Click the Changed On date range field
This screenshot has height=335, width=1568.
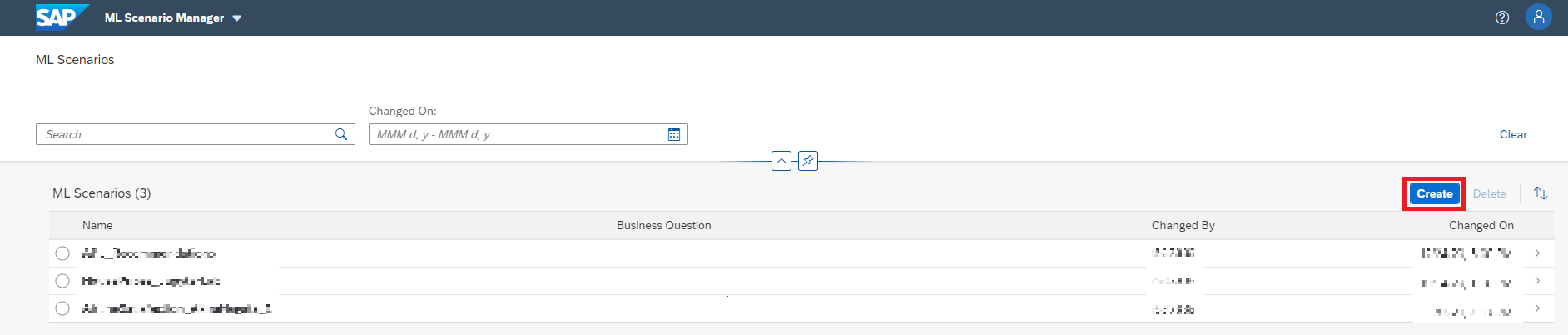pyautogui.click(x=516, y=134)
